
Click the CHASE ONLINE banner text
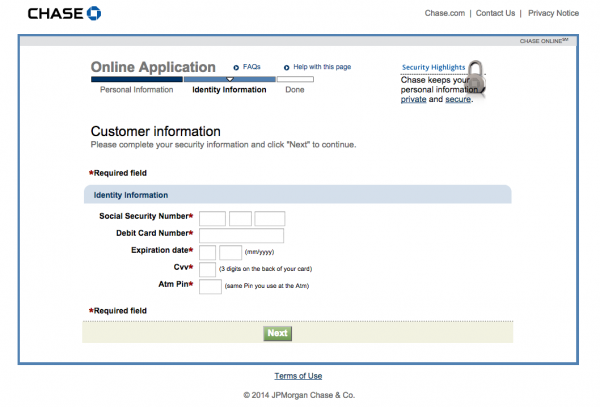point(544,41)
